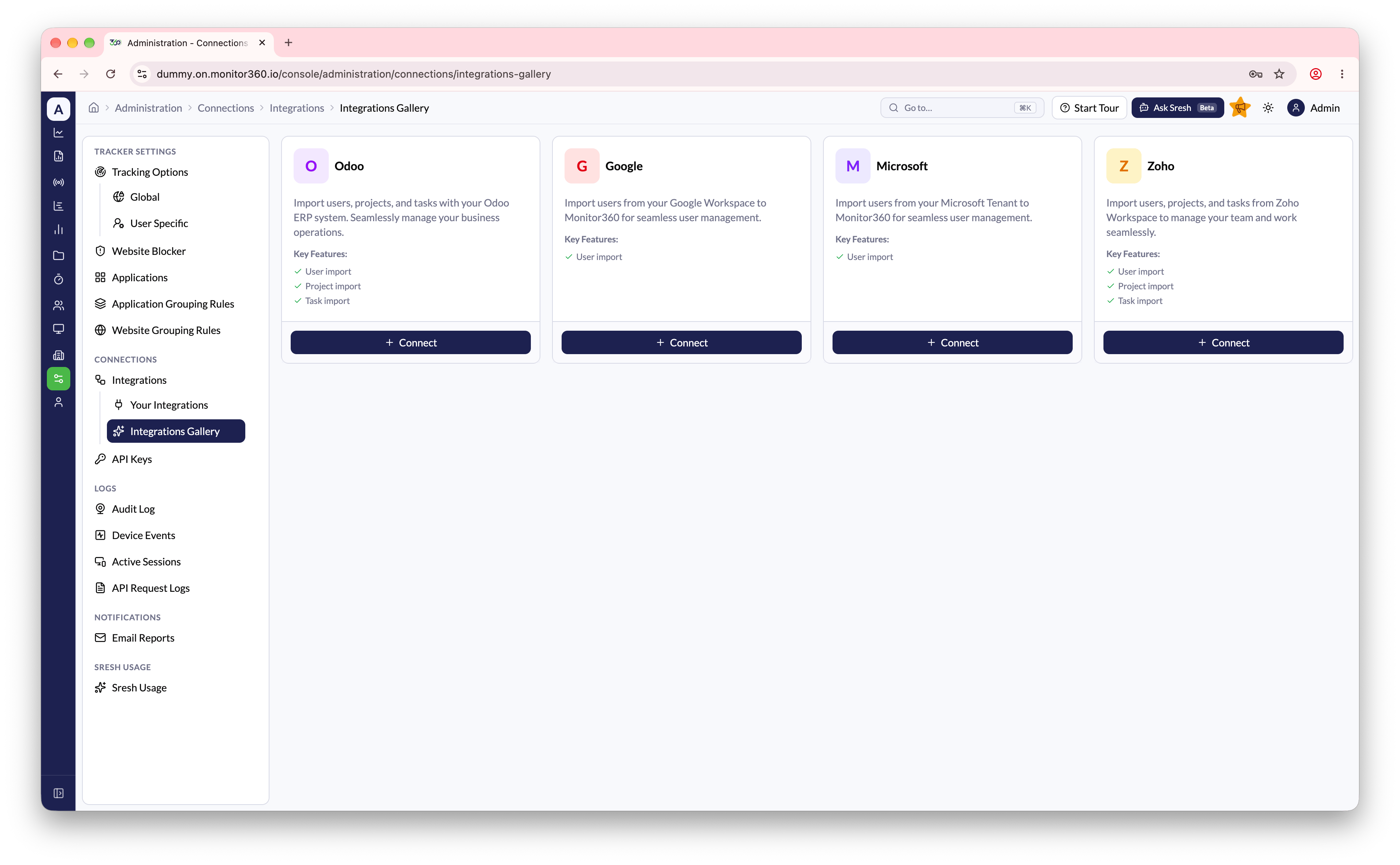1400x865 pixels.
Task: Reload the page in browser
Action: point(110,74)
